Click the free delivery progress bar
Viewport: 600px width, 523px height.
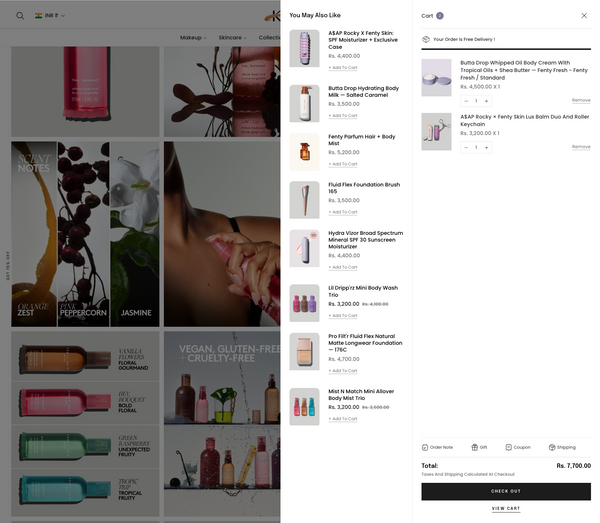tap(506, 49)
